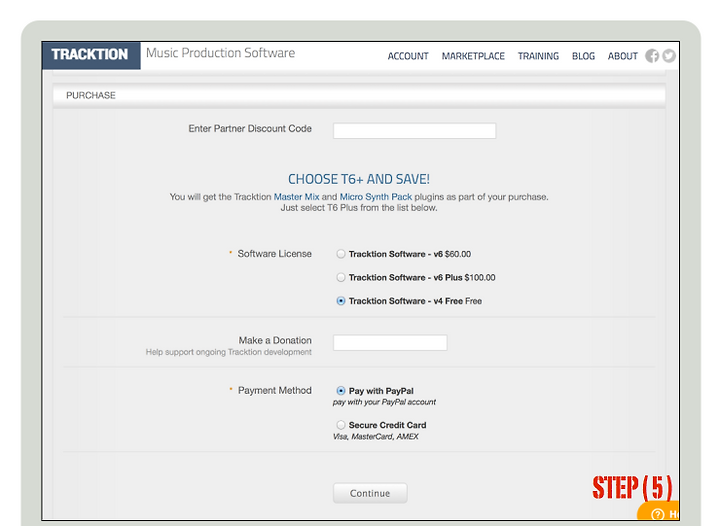Click the TRACKTION logo

tap(90, 55)
